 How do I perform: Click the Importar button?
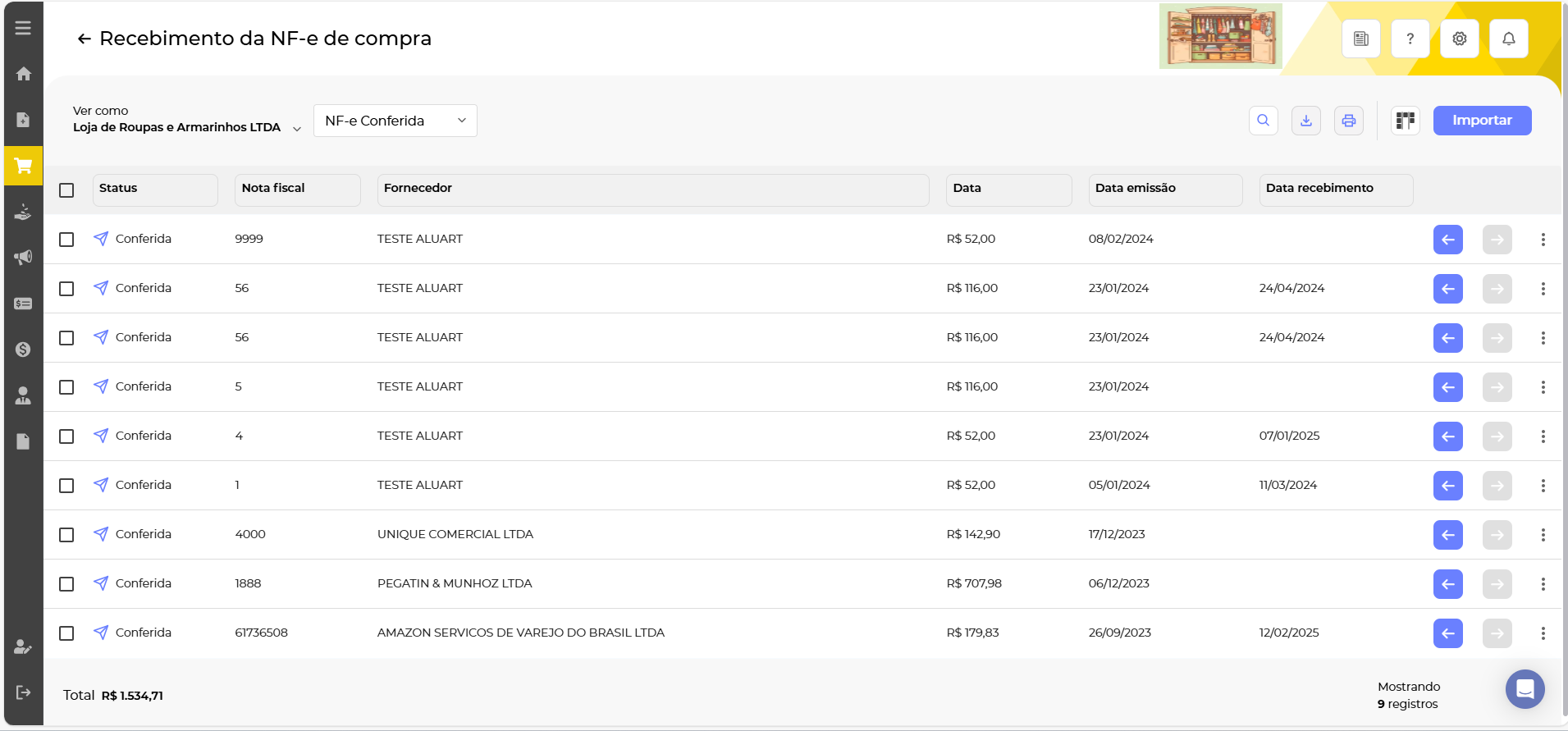(1481, 121)
